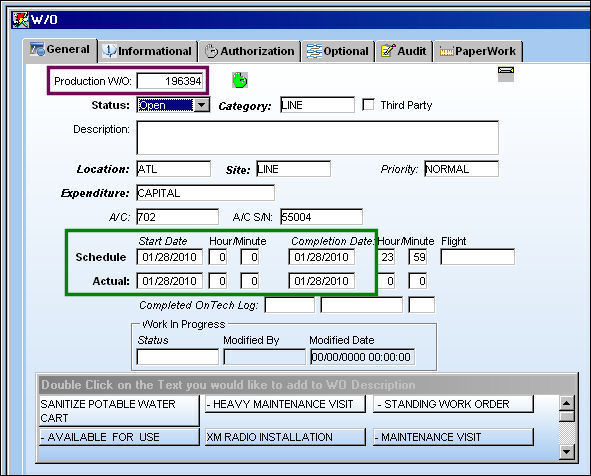The height and width of the screenshot is (476, 591).
Task: Click the Schedule completion Hour field showing 23
Action: pos(386,257)
